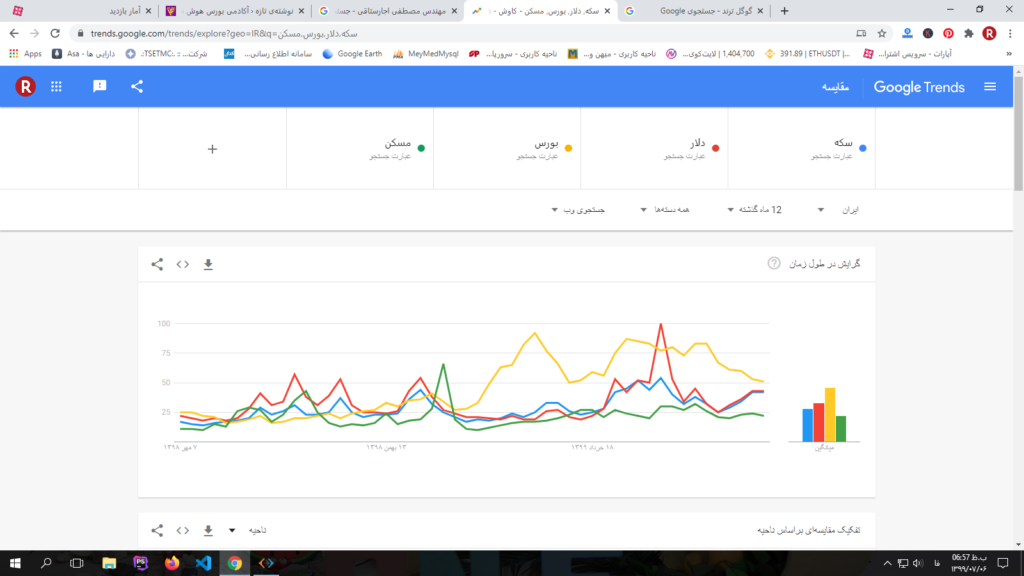Download the regional breakdown data
The width and height of the screenshot is (1024, 576).
click(x=208, y=530)
